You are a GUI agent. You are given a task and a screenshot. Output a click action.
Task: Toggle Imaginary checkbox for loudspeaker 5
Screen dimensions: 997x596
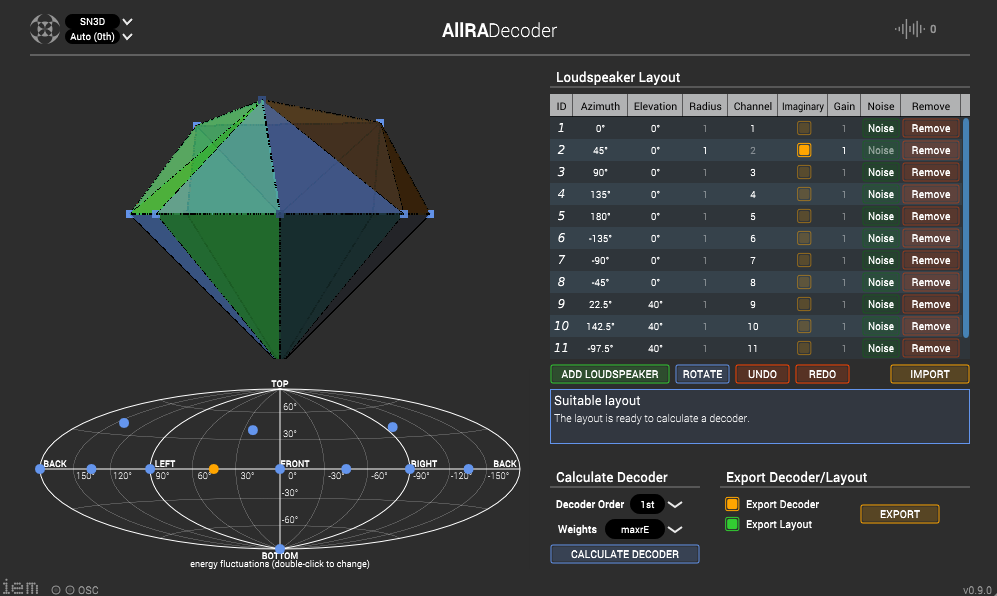click(804, 216)
